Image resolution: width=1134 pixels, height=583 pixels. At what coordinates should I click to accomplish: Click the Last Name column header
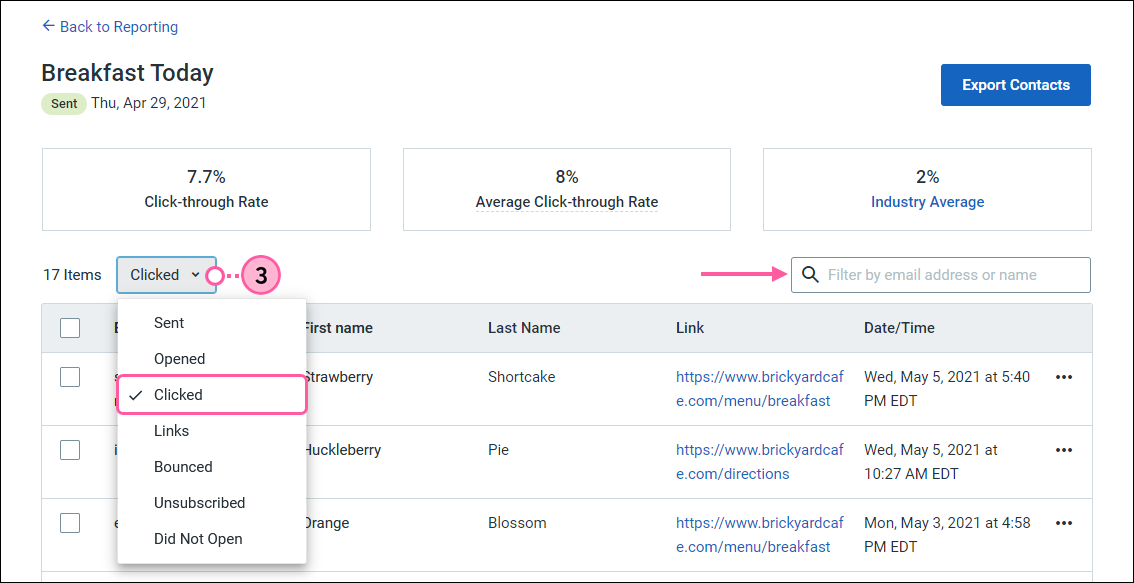(524, 328)
